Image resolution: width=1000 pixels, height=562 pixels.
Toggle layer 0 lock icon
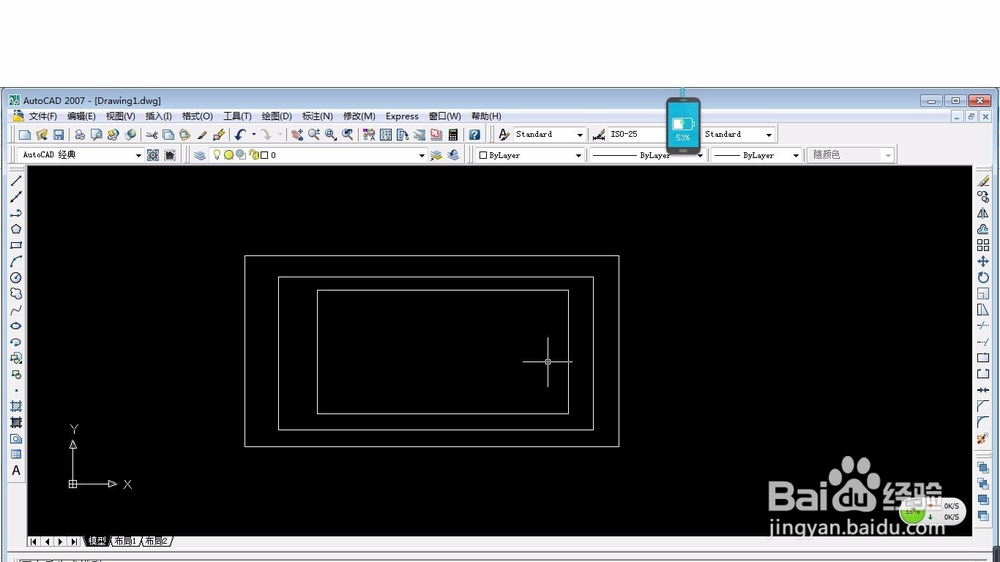[x=254, y=155]
